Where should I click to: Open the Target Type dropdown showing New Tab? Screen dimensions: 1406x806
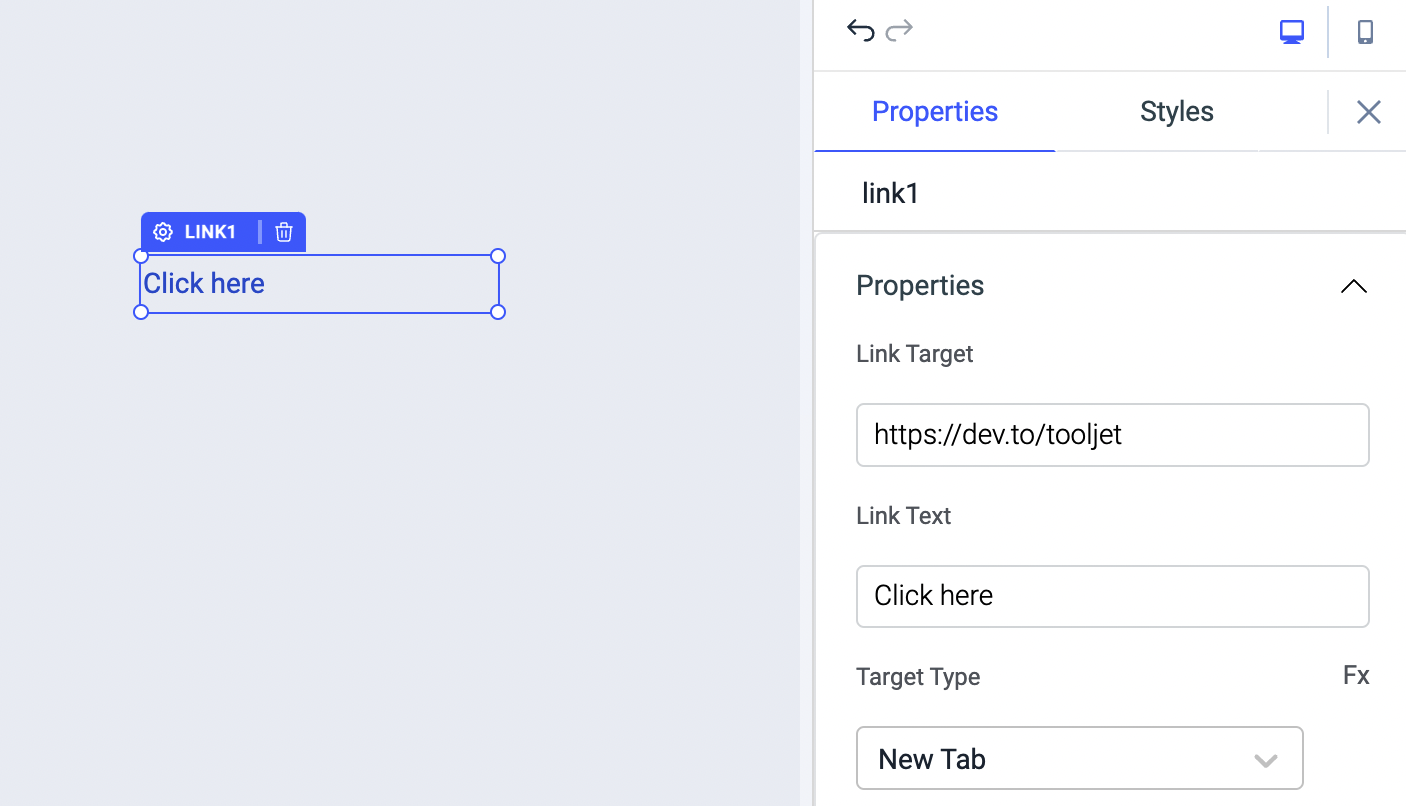1079,759
